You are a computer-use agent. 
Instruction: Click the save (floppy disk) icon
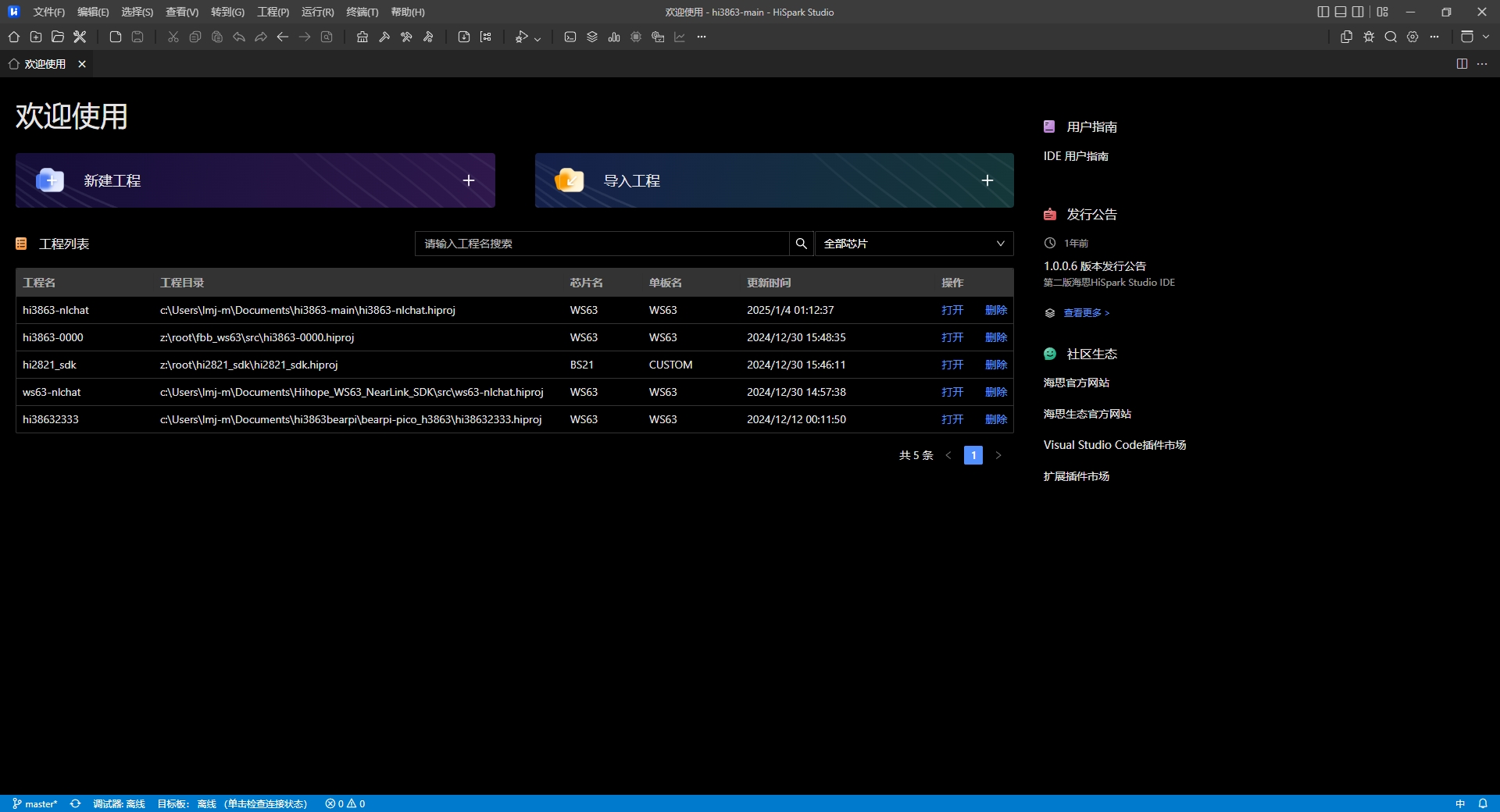click(x=137, y=37)
